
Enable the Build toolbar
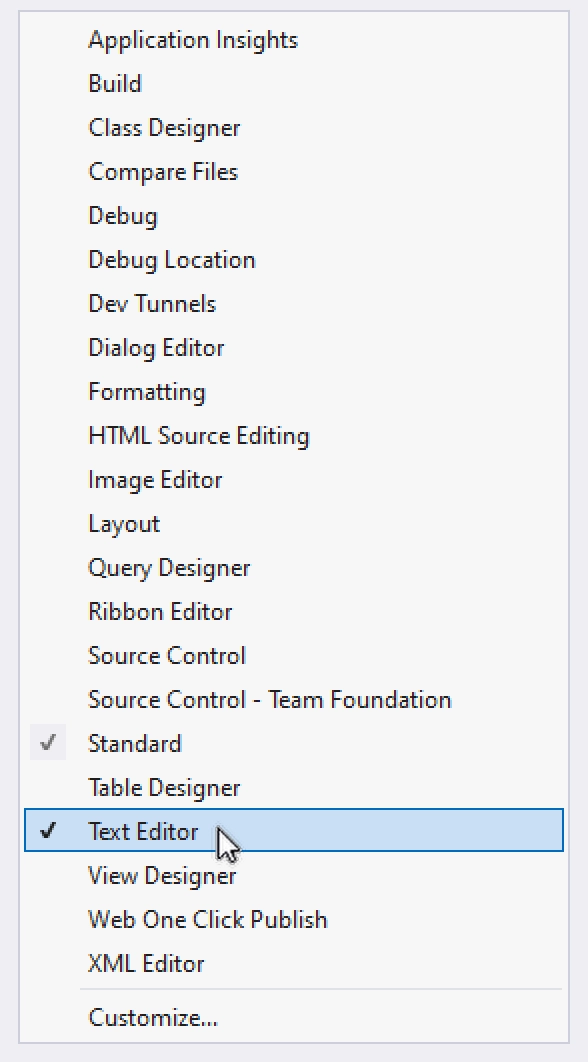coord(293,84)
